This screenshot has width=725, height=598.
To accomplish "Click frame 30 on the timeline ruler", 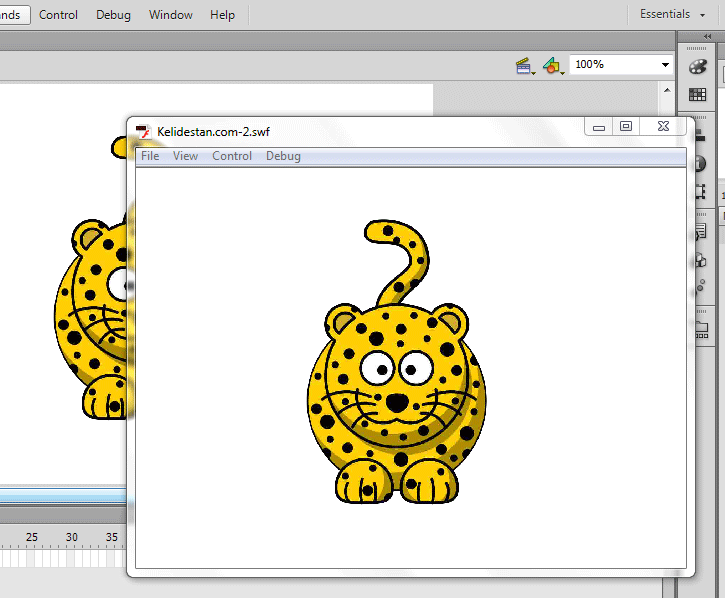I will (x=72, y=537).
